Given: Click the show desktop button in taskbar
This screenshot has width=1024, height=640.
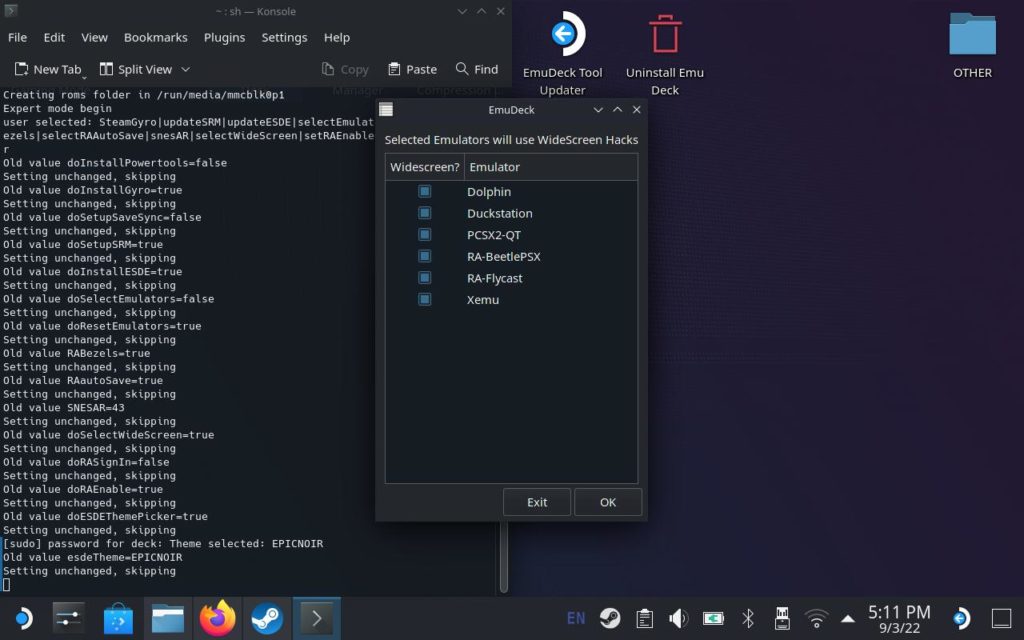Looking at the screenshot, I should pyautogui.click(x=1001, y=618).
